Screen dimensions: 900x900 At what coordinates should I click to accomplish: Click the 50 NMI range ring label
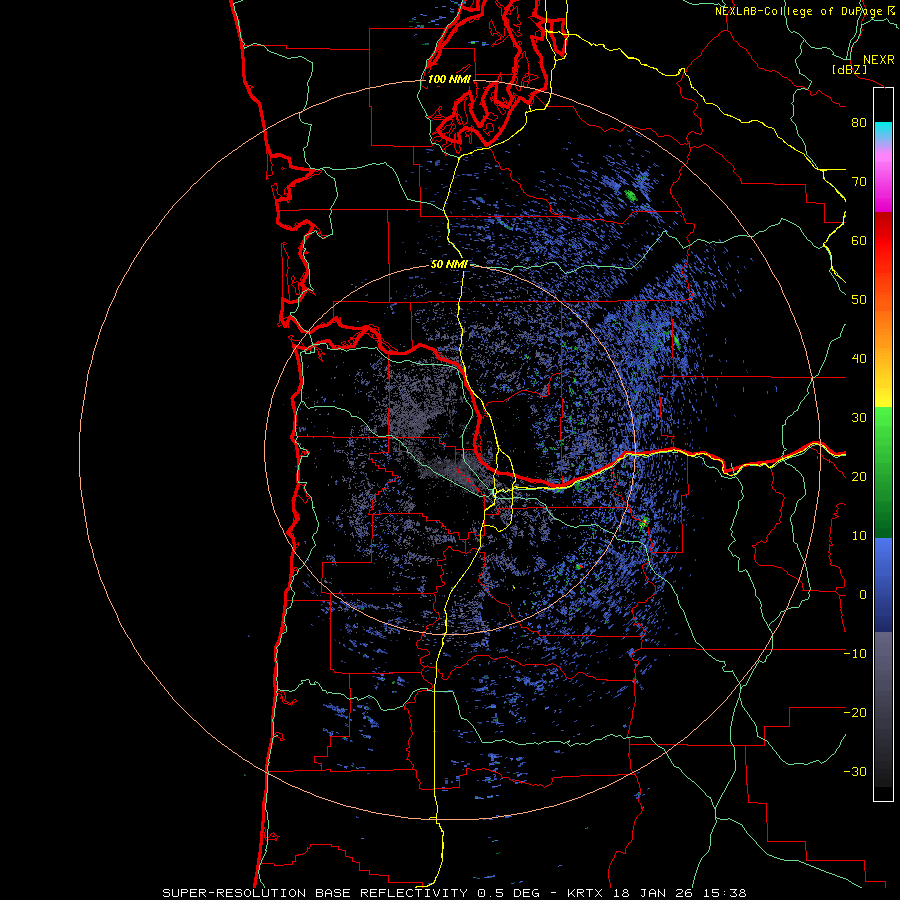point(449,265)
